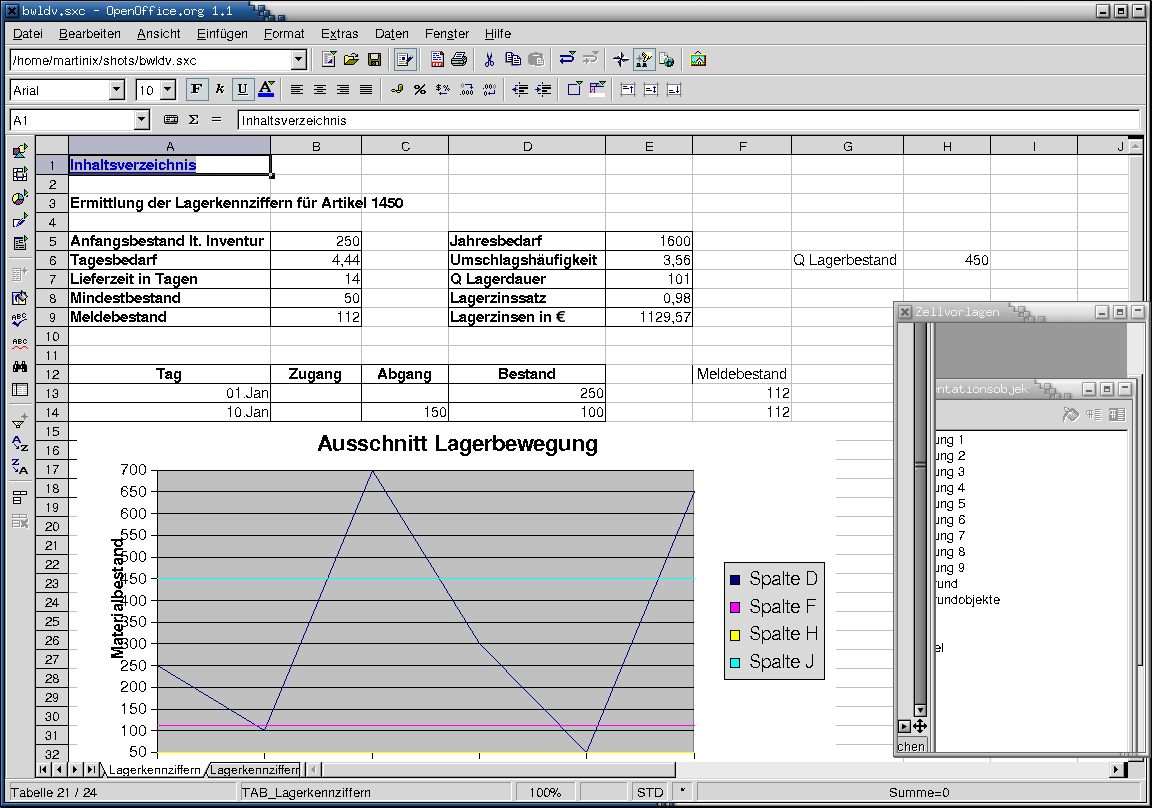Click the Inhaltsverzeichnis link in cell A1
The image size is (1152, 808).
[x=133, y=165]
